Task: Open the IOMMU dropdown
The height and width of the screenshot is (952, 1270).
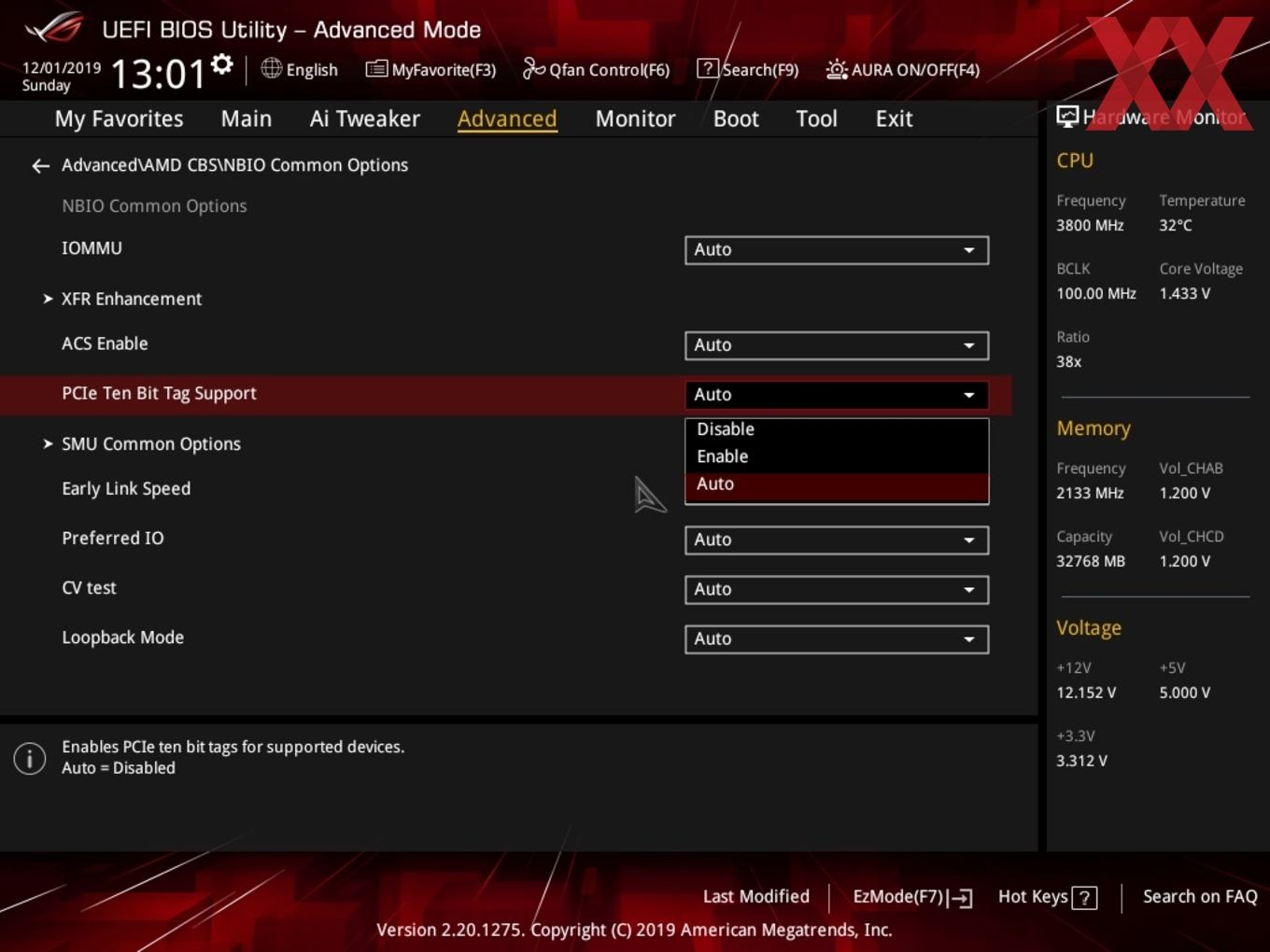Action: tap(837, 250)
